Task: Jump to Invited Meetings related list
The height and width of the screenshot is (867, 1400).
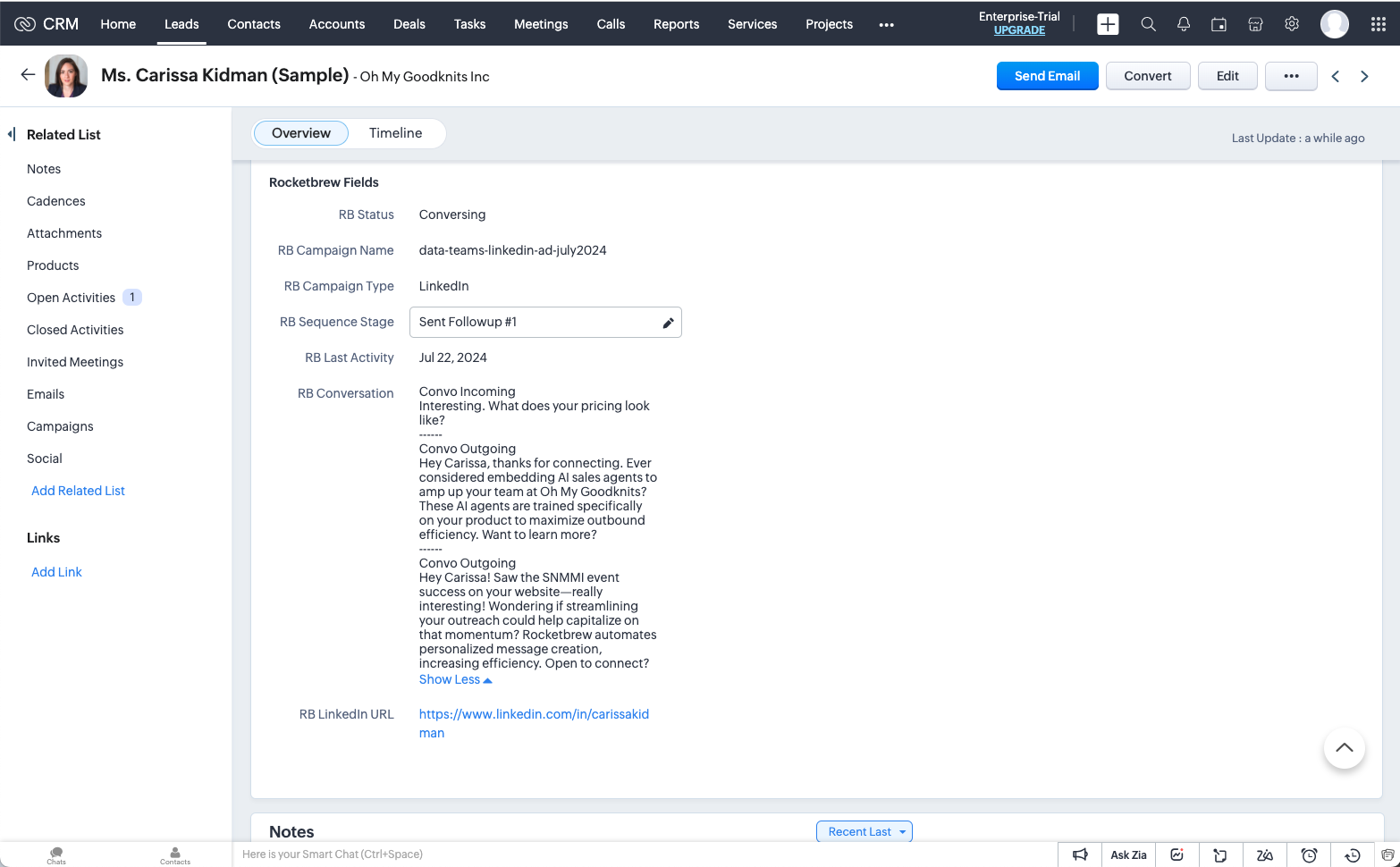Action: [75, 362]
